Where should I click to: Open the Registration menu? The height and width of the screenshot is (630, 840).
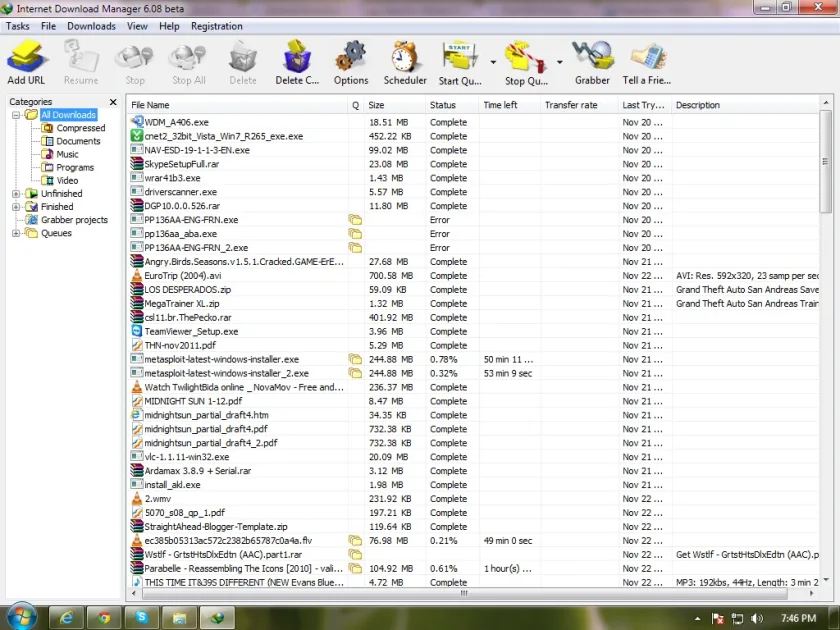coord(216,26)
